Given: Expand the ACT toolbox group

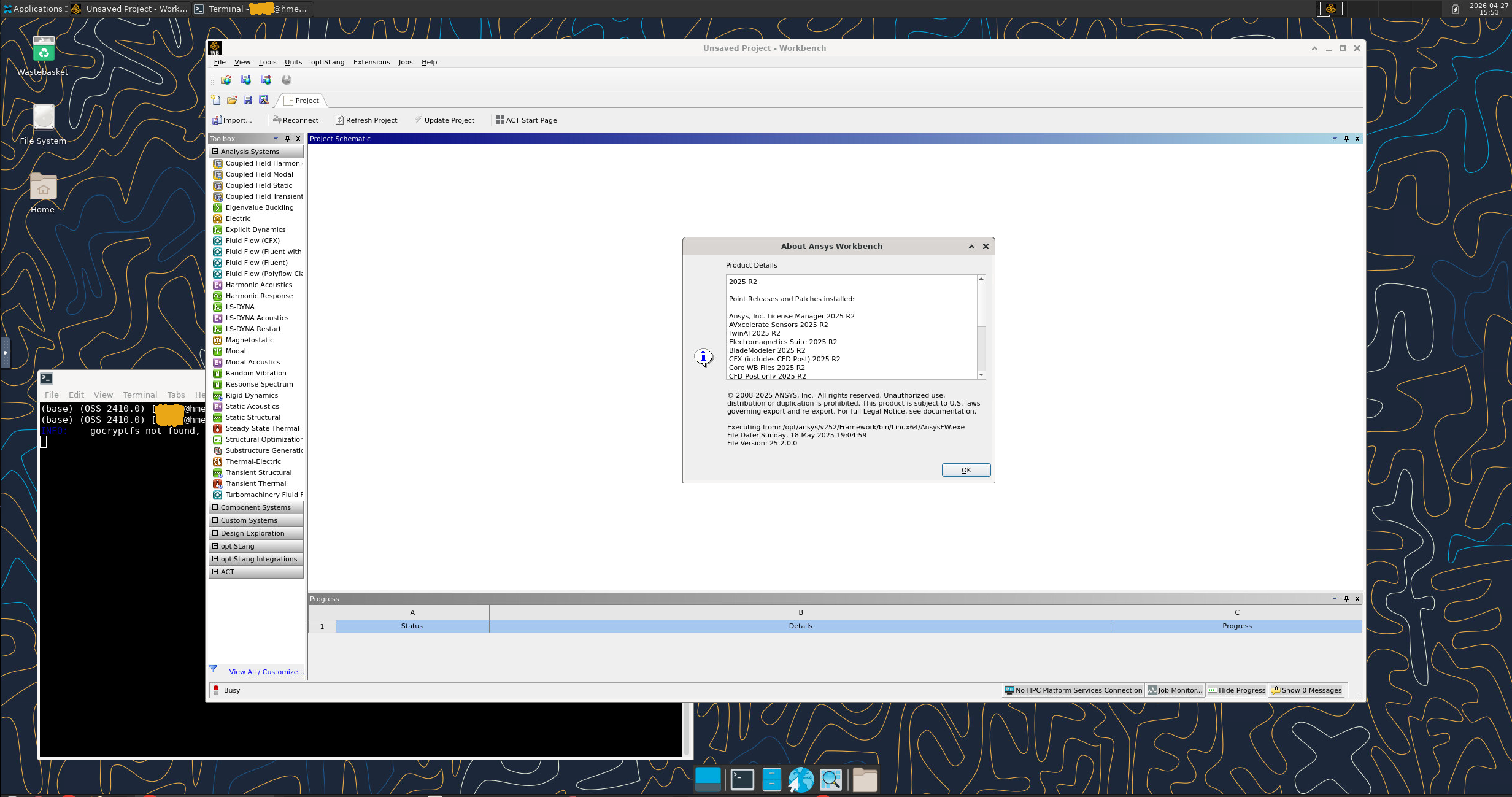Looking at the screenshot, I should 215,571.
